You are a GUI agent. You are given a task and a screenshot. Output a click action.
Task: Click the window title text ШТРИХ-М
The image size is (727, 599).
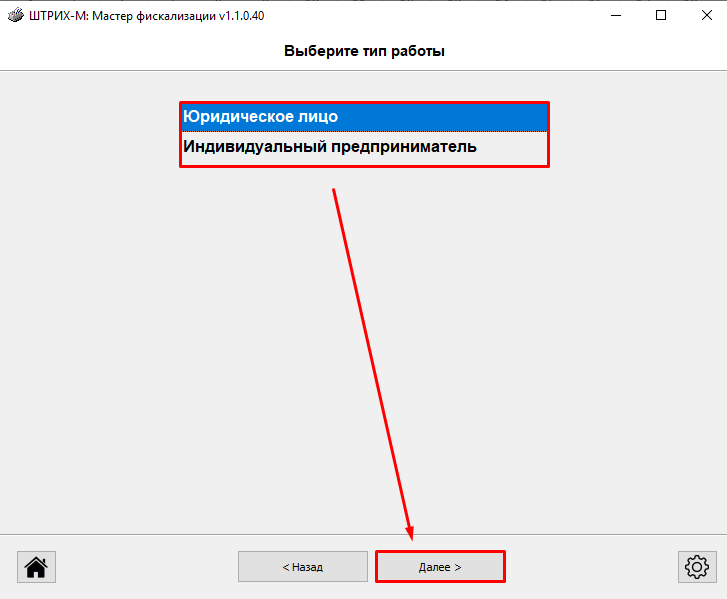(55, 16)
